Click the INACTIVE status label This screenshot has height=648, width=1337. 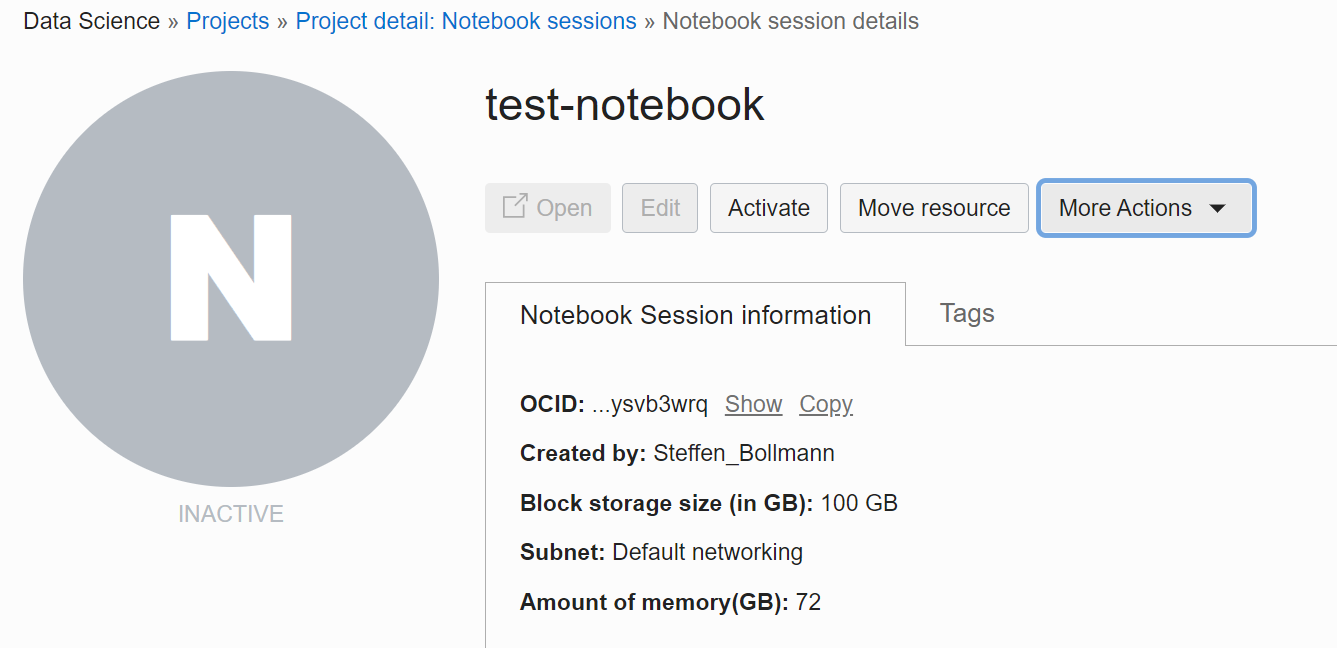click(231, 514)
